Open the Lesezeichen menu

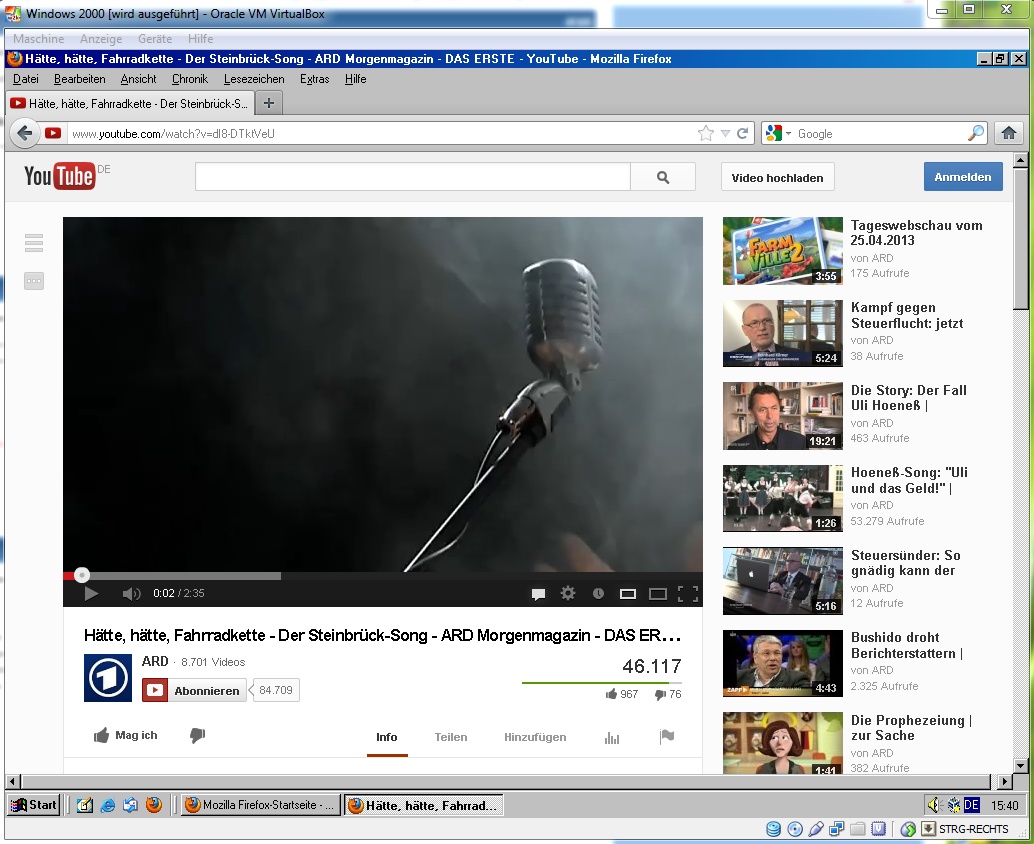[x=254, y=79]
